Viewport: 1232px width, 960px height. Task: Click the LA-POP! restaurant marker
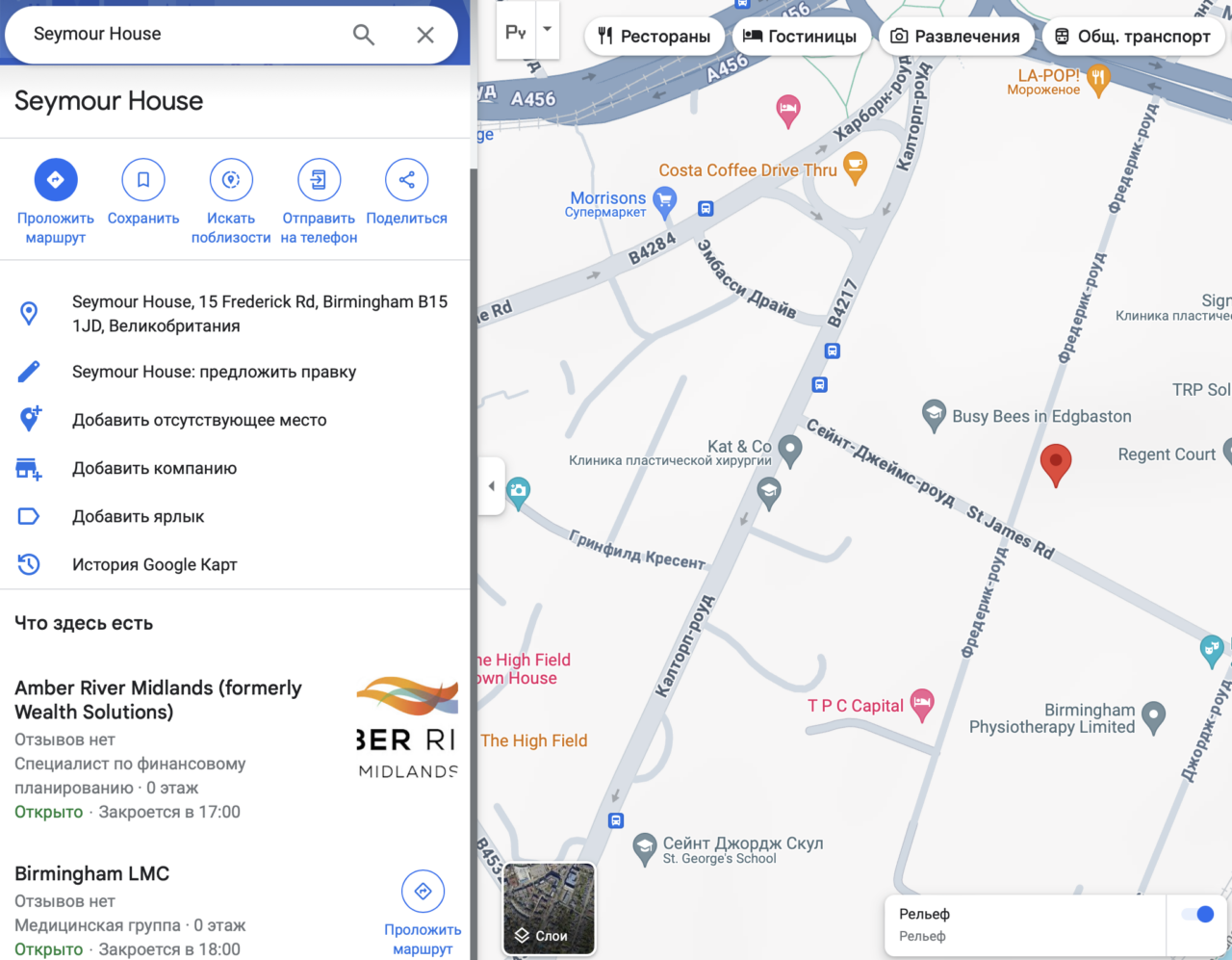click(x=1098, y=80)
